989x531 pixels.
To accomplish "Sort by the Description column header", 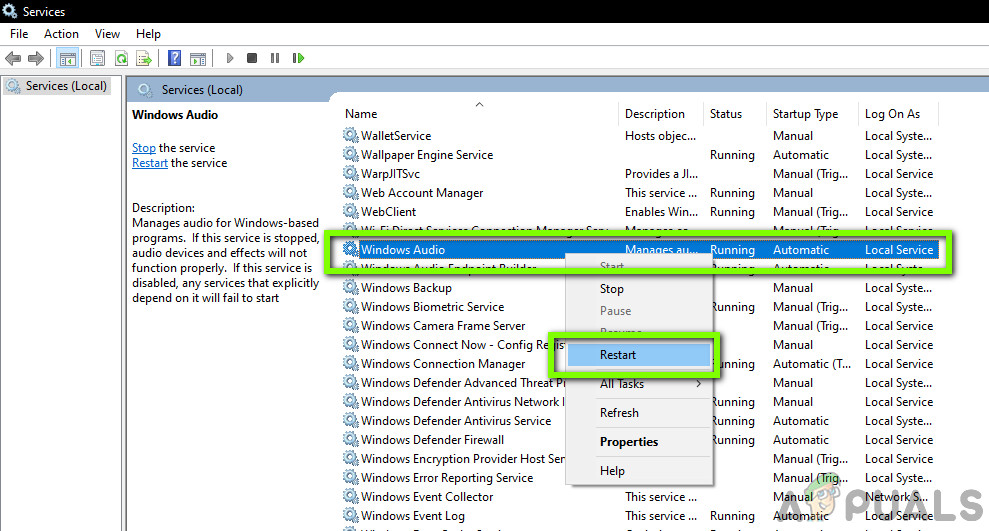I will tap(661, 114).
